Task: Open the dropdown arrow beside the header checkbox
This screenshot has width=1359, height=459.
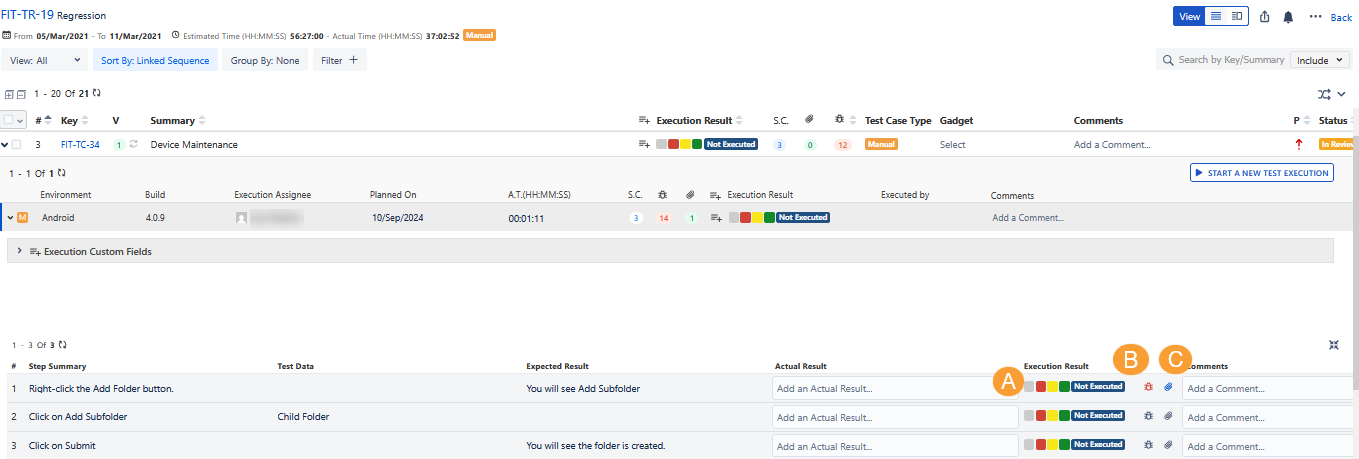Action: point(21,120)
